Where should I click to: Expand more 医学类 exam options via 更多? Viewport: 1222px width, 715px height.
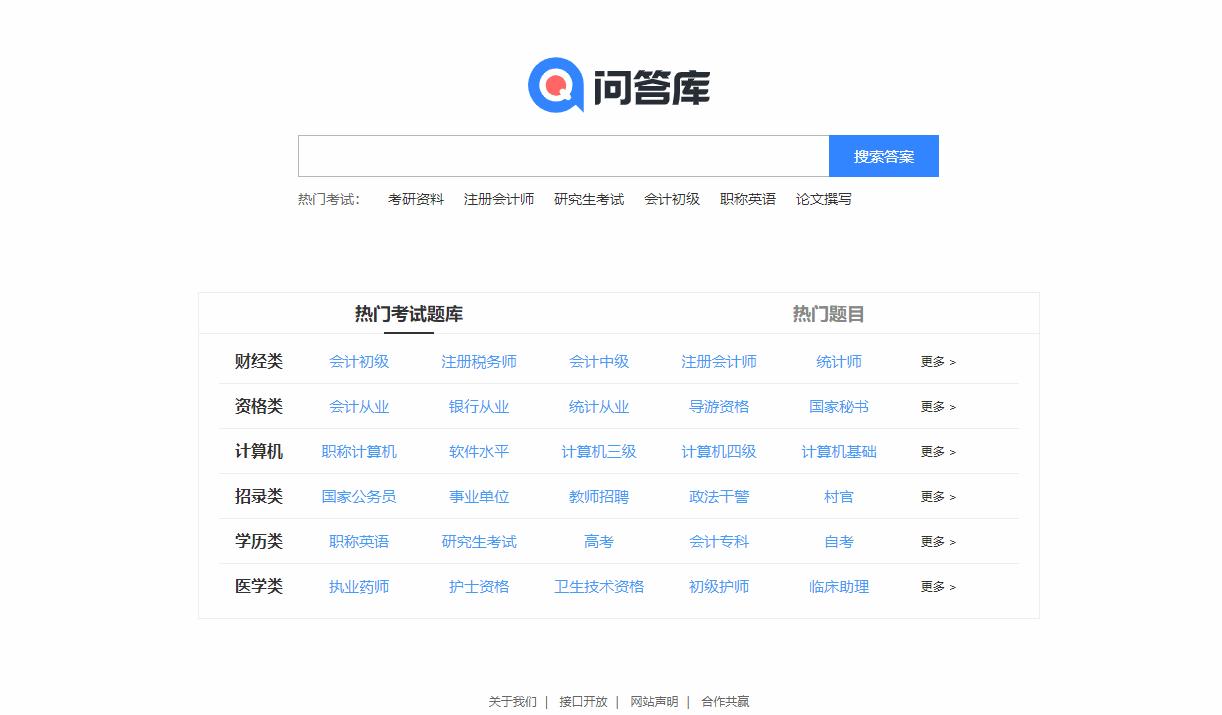pos(936,587)
